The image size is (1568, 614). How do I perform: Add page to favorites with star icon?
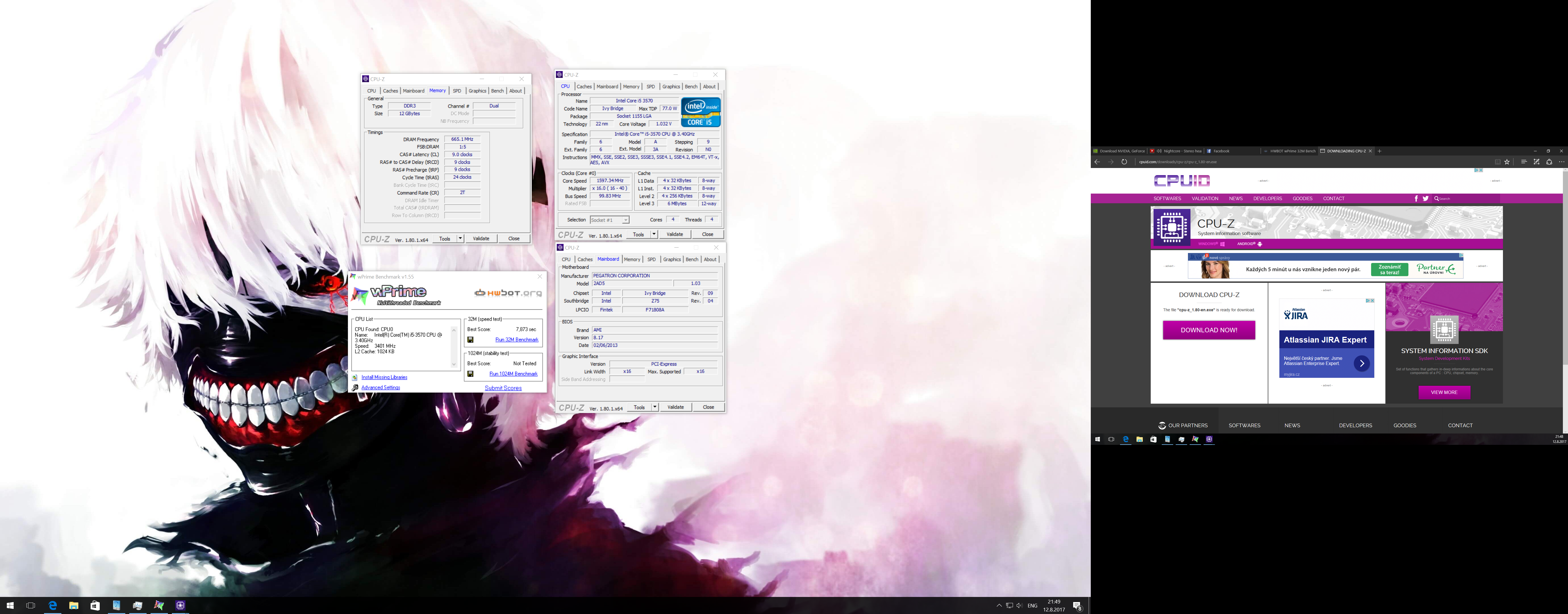(x=1507, y=162)
